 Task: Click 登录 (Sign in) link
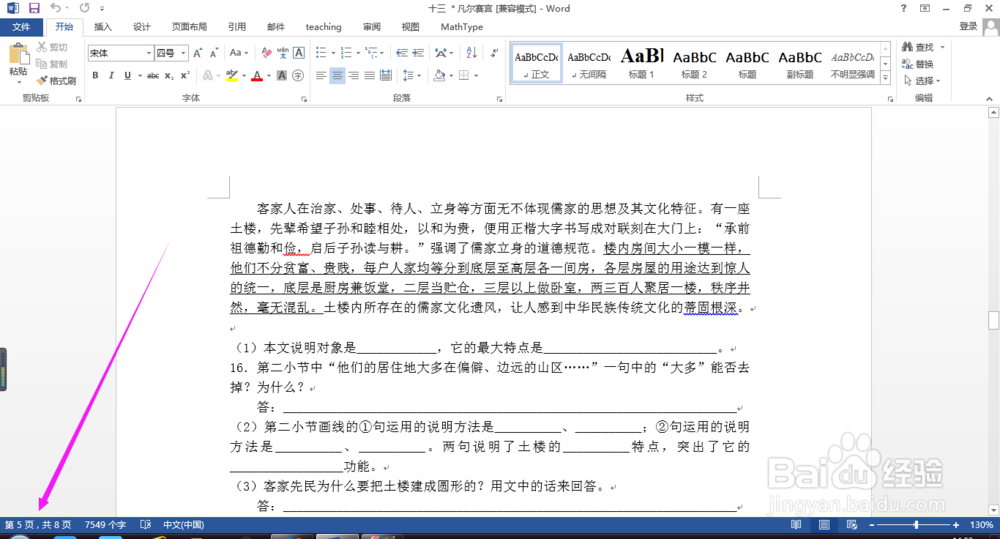(x=968, y=26)
